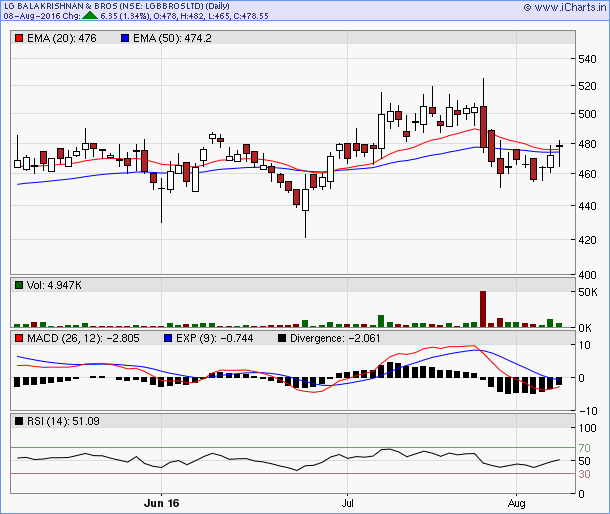Click the www.iCharts.in copyright text
This screenshot has height=514, width=610.
click(565, 7)
